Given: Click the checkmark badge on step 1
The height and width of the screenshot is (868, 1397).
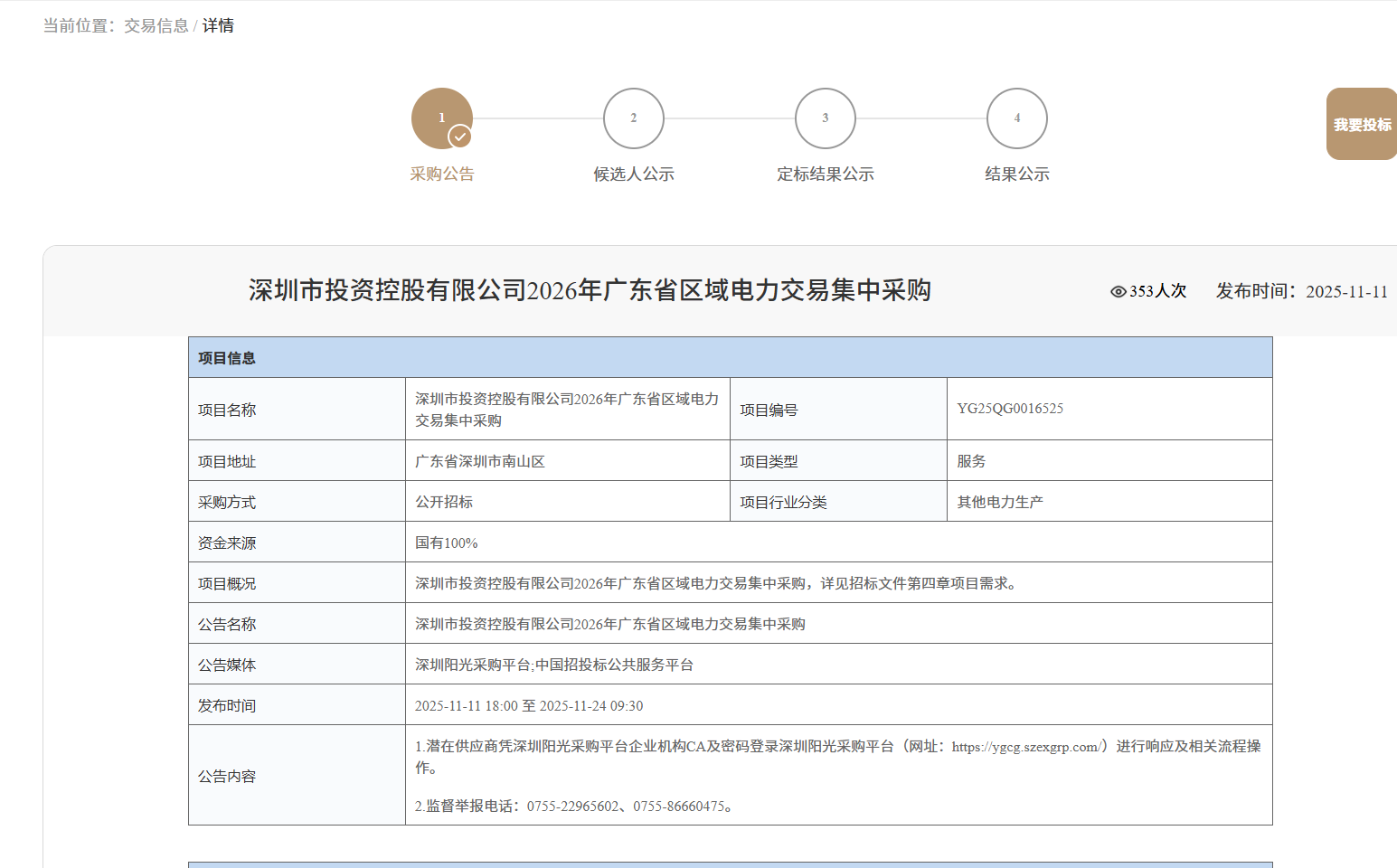Looking at the screenshot, I should [x=460, y=137].
